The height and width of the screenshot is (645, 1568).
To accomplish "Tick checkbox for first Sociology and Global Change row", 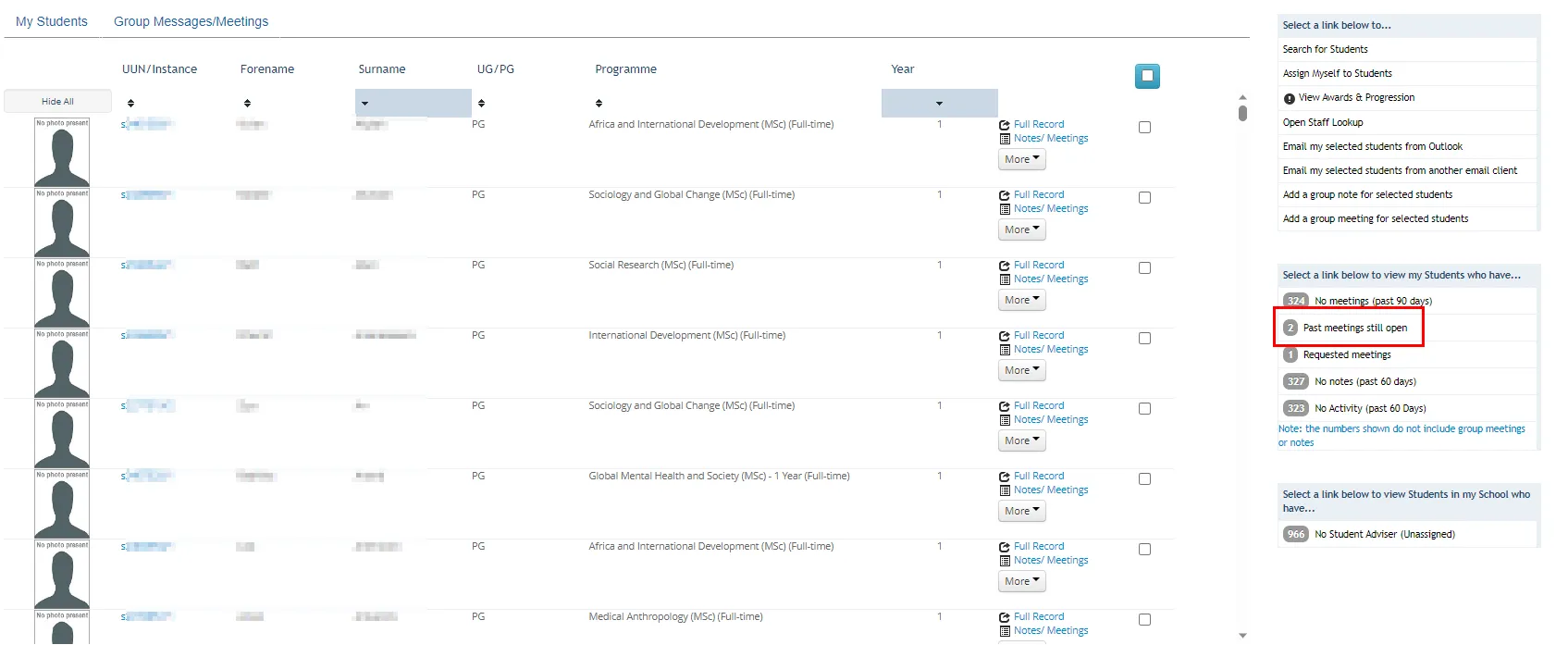I will tap(1144, 198).
